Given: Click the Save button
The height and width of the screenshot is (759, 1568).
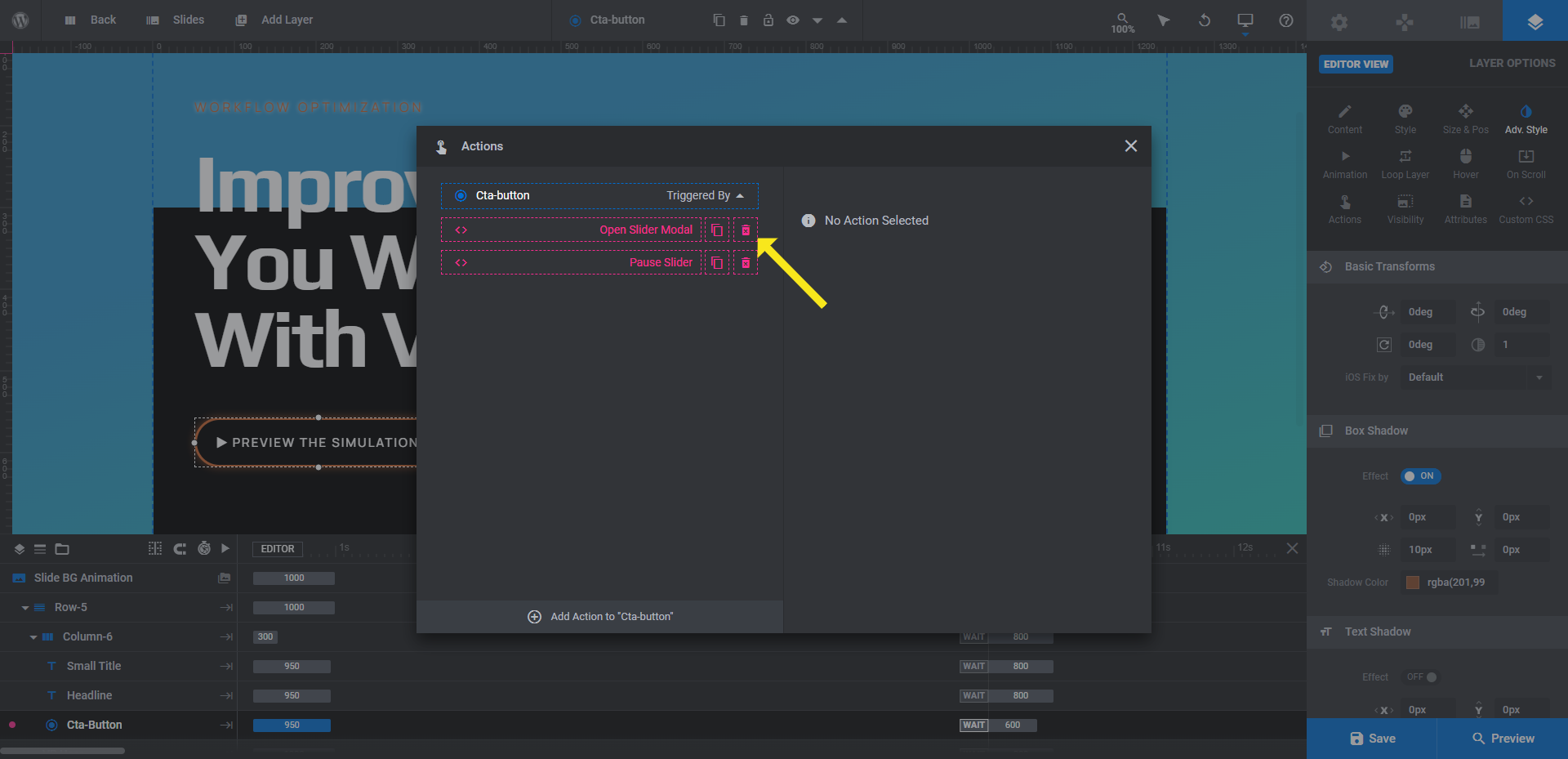Looking at the screenshot, I should pos(1372,739).
